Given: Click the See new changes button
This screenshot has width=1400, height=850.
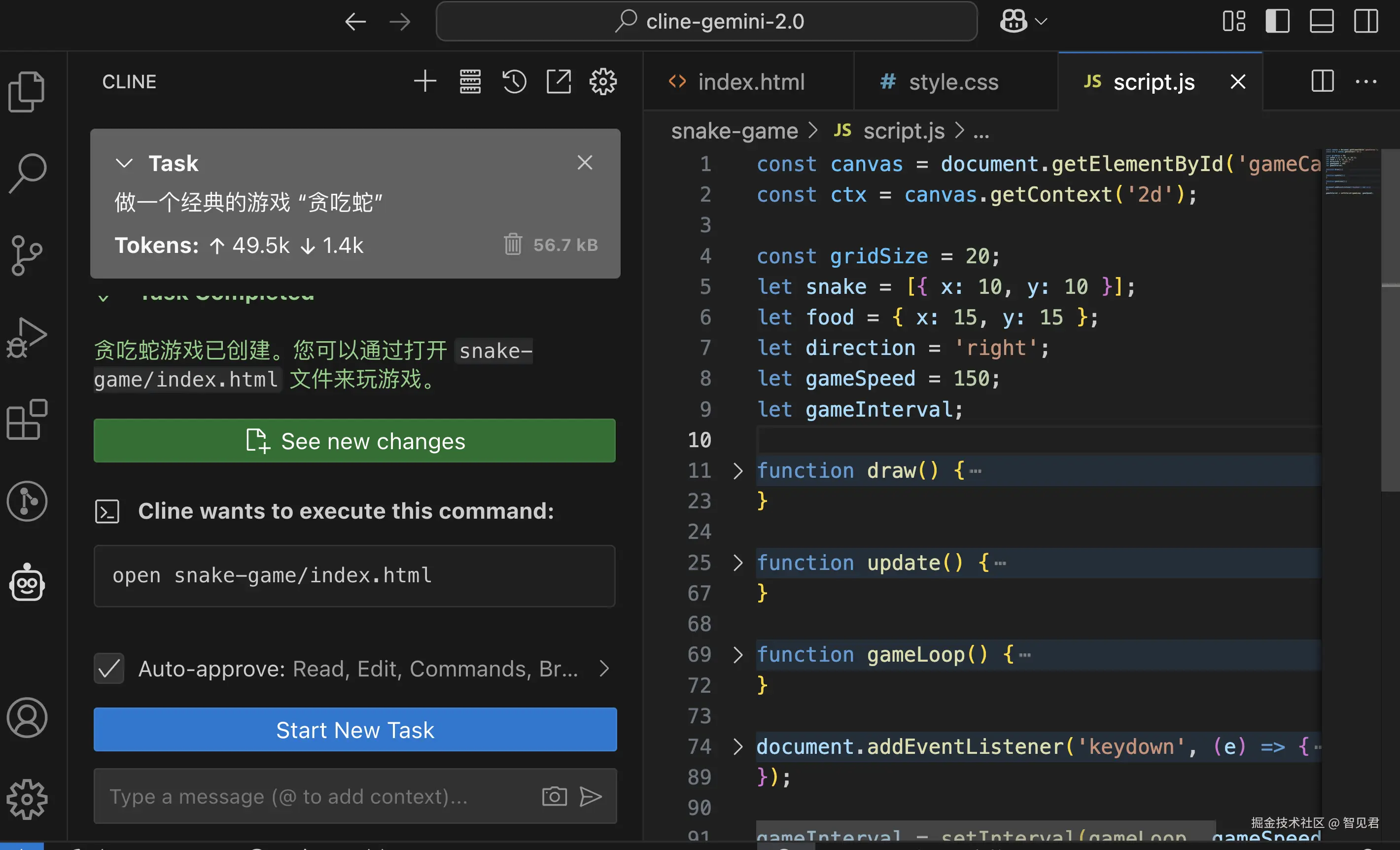Looking at the screenshot, I should (x=354, y=441).
